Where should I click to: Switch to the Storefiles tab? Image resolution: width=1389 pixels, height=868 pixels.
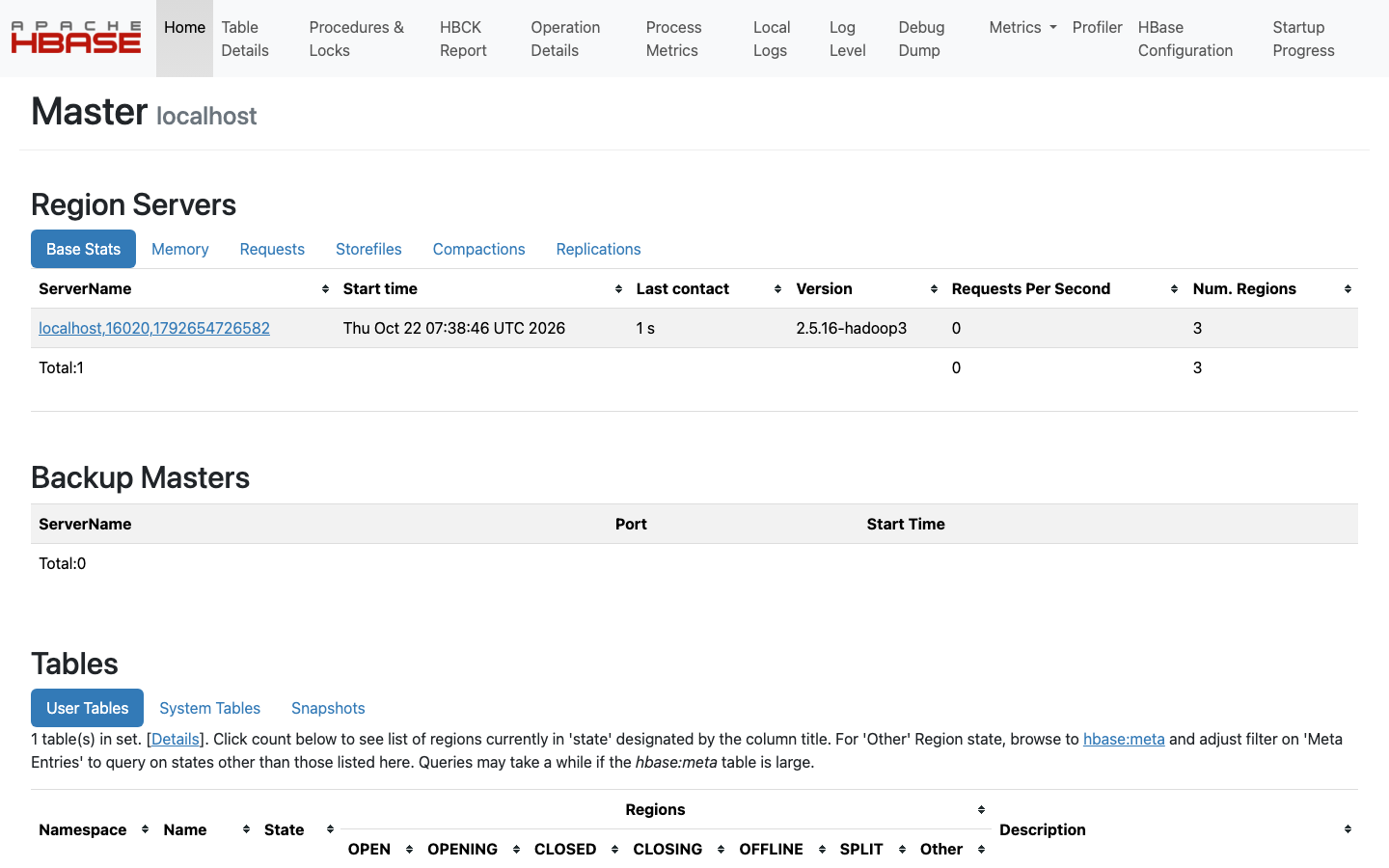coord(368,249)
